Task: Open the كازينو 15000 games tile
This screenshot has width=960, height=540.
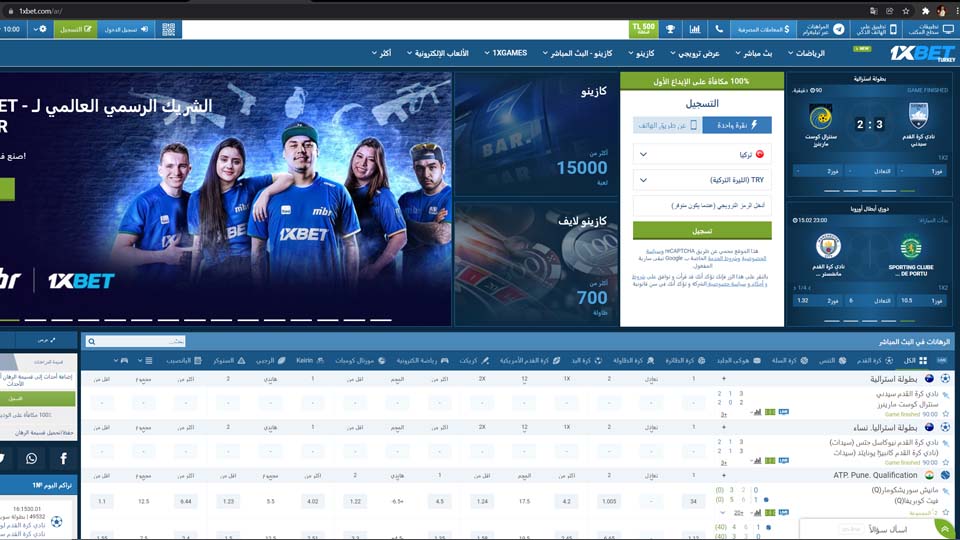Action: 535,135
